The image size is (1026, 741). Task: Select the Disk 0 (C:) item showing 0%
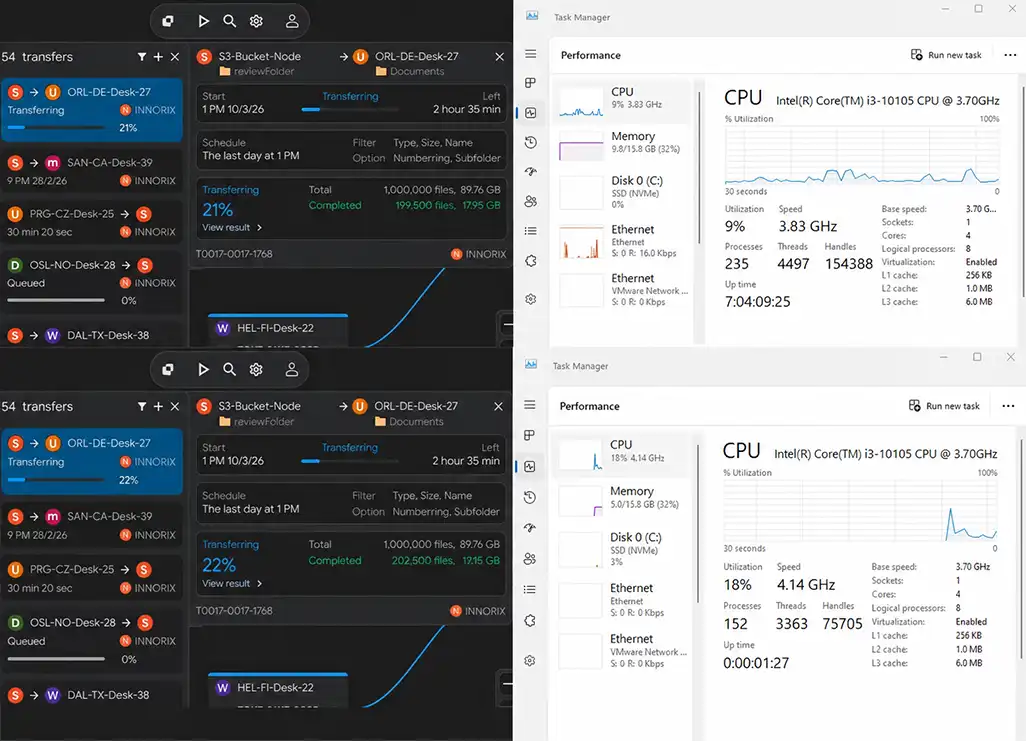pyautogui.click(x=624, y=191)
